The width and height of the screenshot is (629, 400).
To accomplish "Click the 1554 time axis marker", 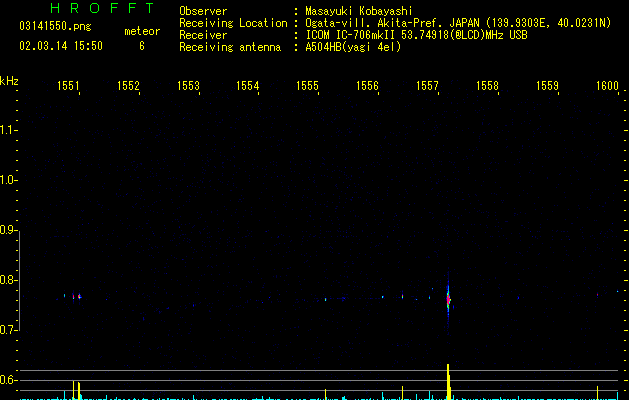I will pos(248,85).
